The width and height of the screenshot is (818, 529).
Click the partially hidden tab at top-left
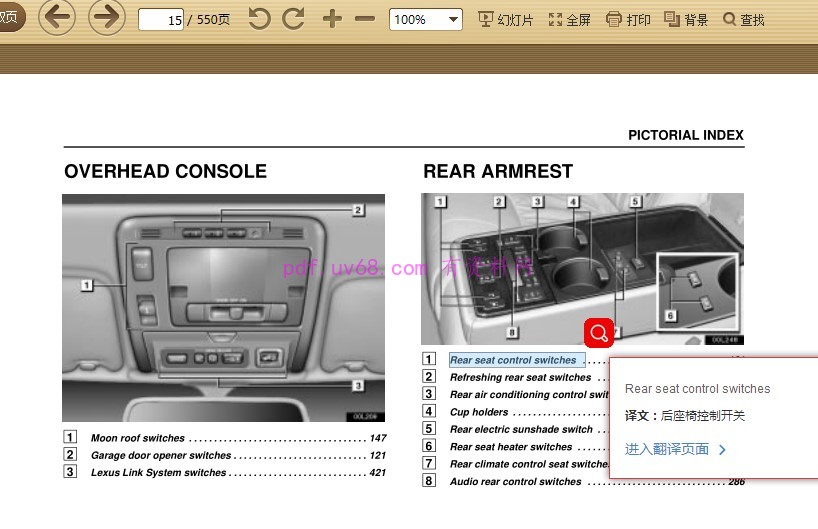click(x=10, y=17)
